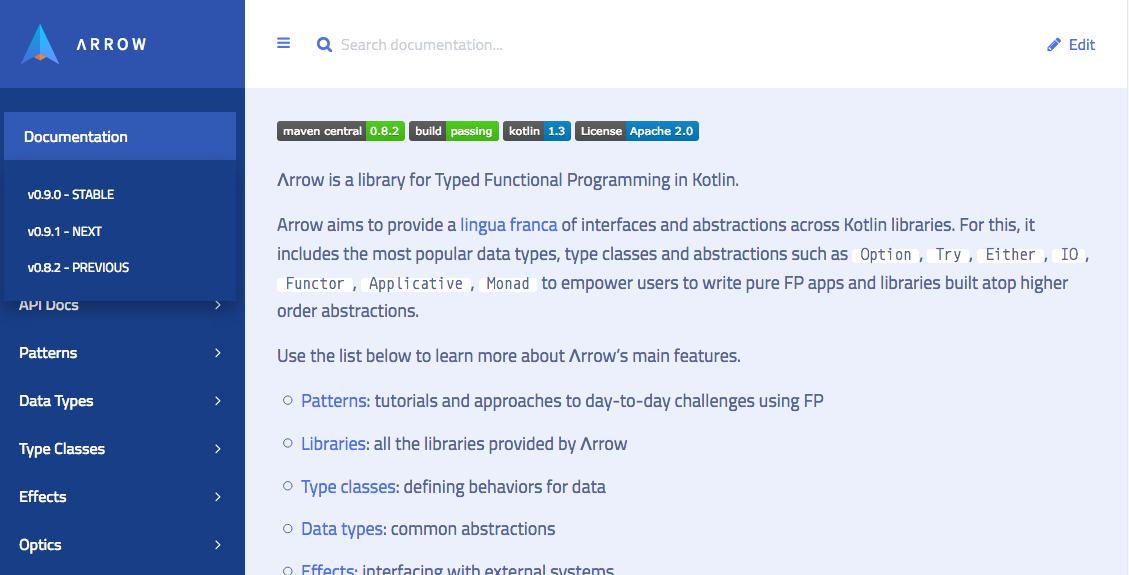
Task: Open the maven central 0.8.2 badge
Action: point(341,131)
